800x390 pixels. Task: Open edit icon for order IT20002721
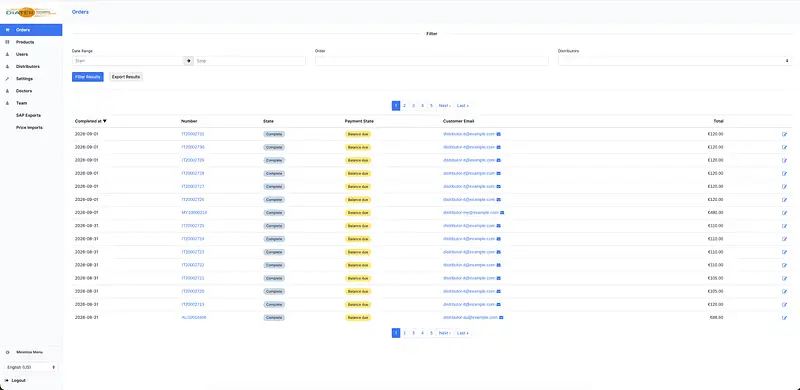tap(784, 278)
